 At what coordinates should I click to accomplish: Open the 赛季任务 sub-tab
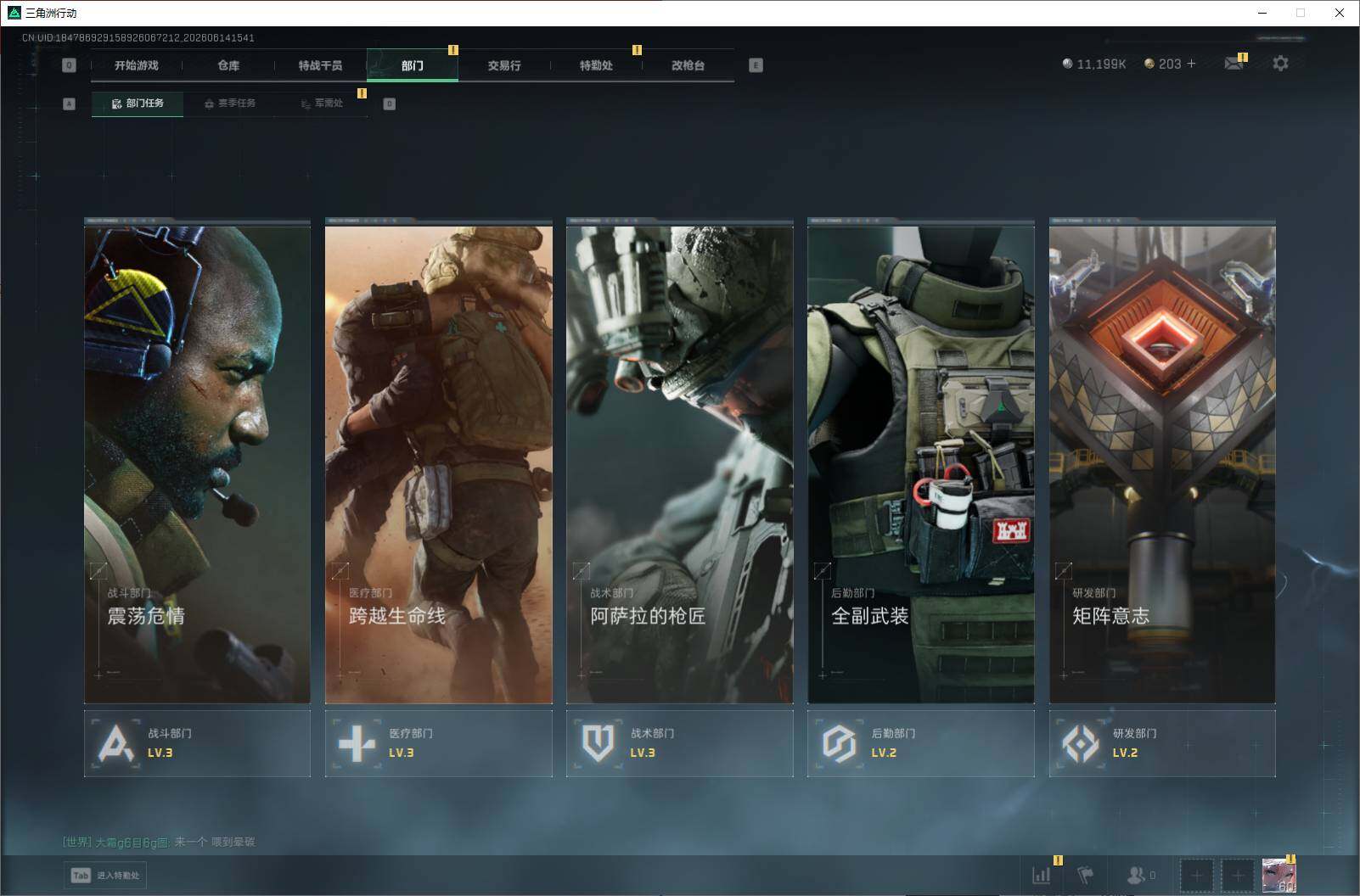(230, 104)
